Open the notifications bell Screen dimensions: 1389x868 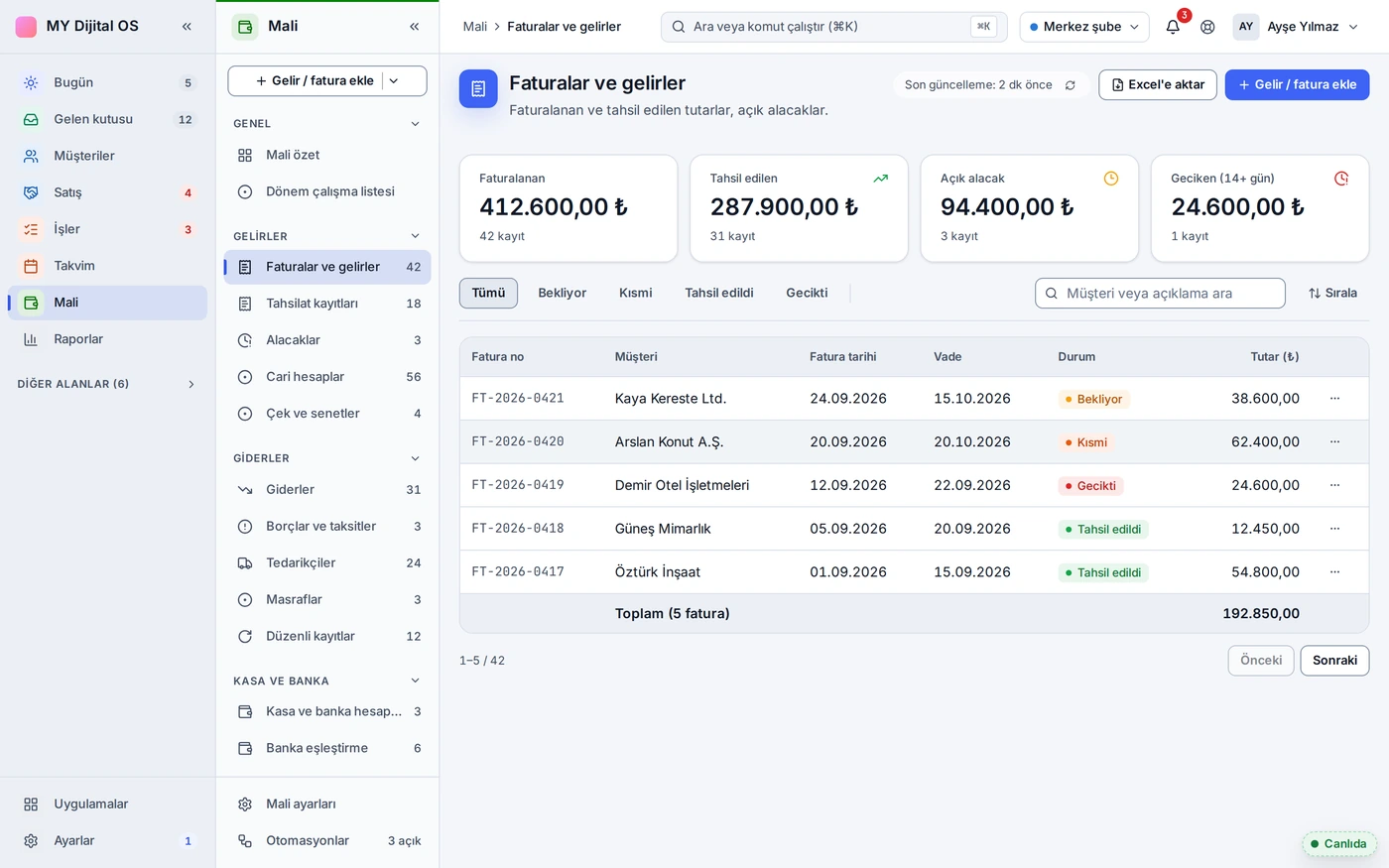(1173, 27)
